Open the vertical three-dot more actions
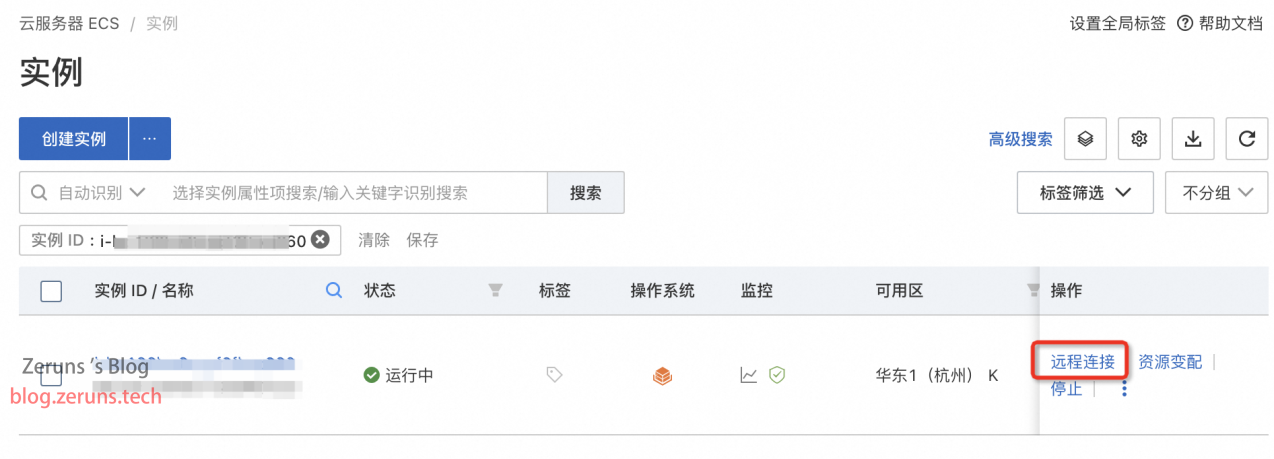The image size is (1274, 459). coord(1124,389)
